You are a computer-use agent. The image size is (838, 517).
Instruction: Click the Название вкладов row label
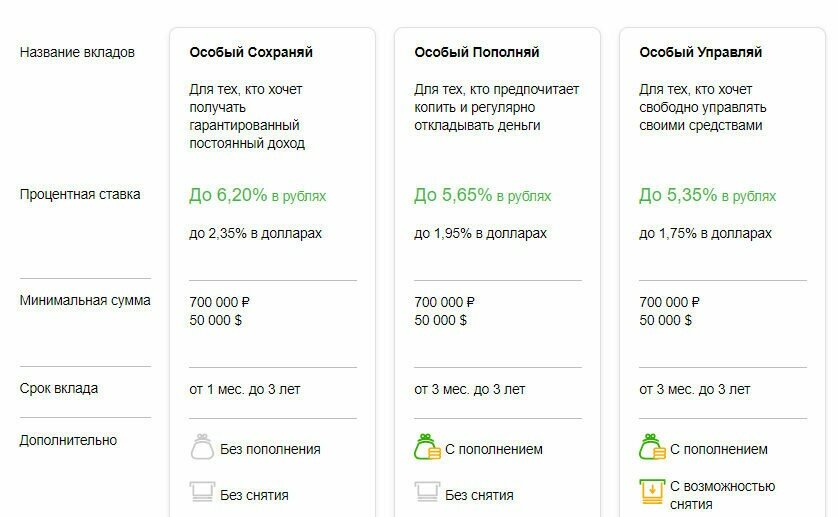(77, 52)
